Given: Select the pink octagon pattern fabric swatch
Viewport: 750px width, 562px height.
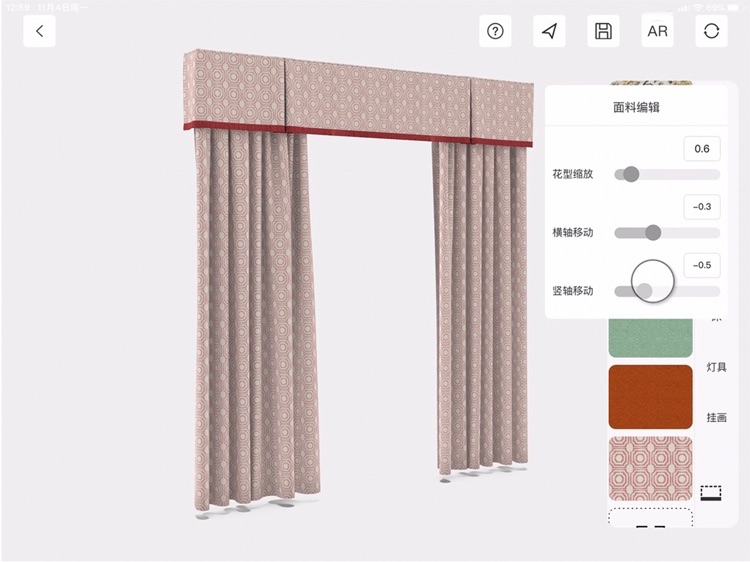Looking at the screenshot, I should coord(651,469).
